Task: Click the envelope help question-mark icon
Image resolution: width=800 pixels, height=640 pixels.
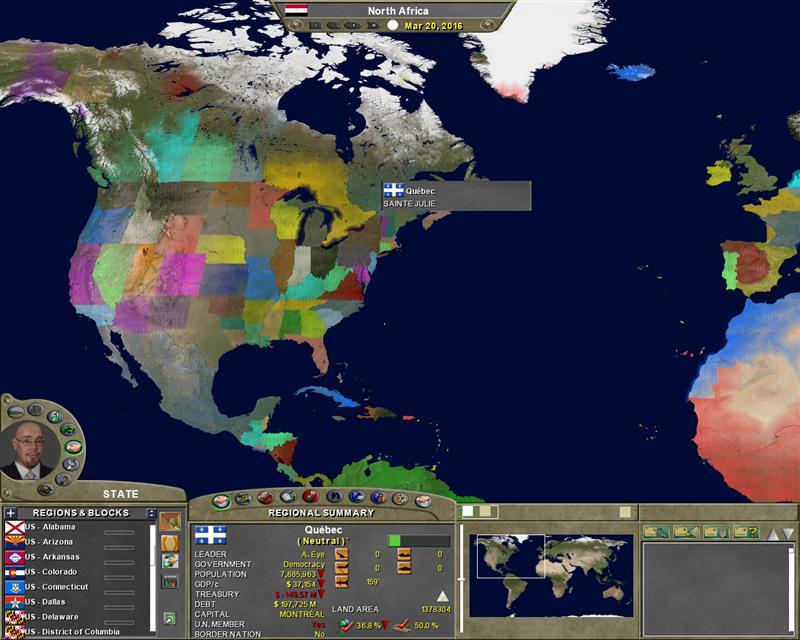Action: coord(745,532)
